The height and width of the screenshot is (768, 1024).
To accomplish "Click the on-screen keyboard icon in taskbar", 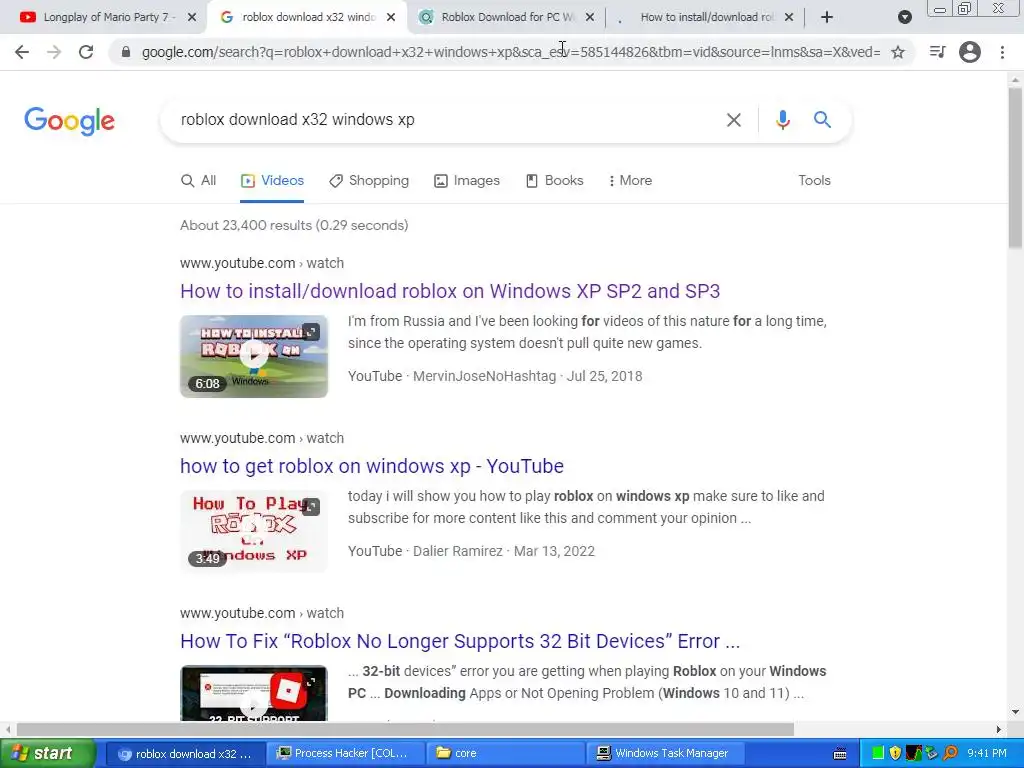I will pyautogui.click(x=840, y=754).
